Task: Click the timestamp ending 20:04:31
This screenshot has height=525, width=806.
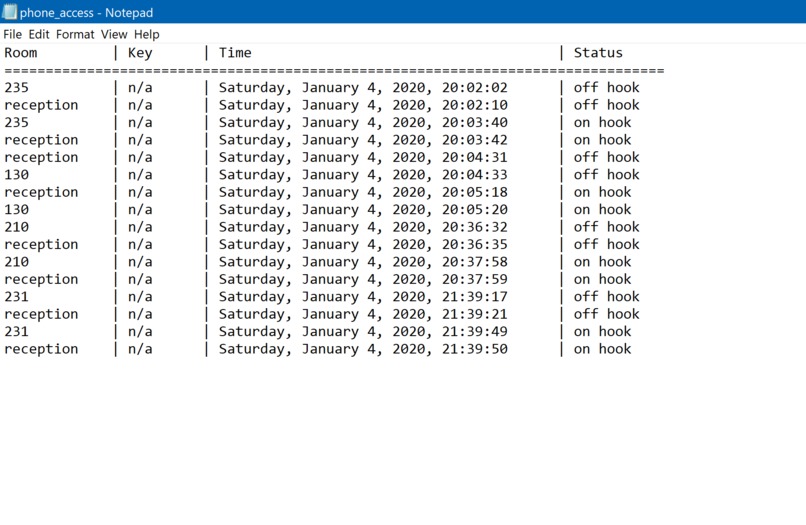Action: click(363, 158)
